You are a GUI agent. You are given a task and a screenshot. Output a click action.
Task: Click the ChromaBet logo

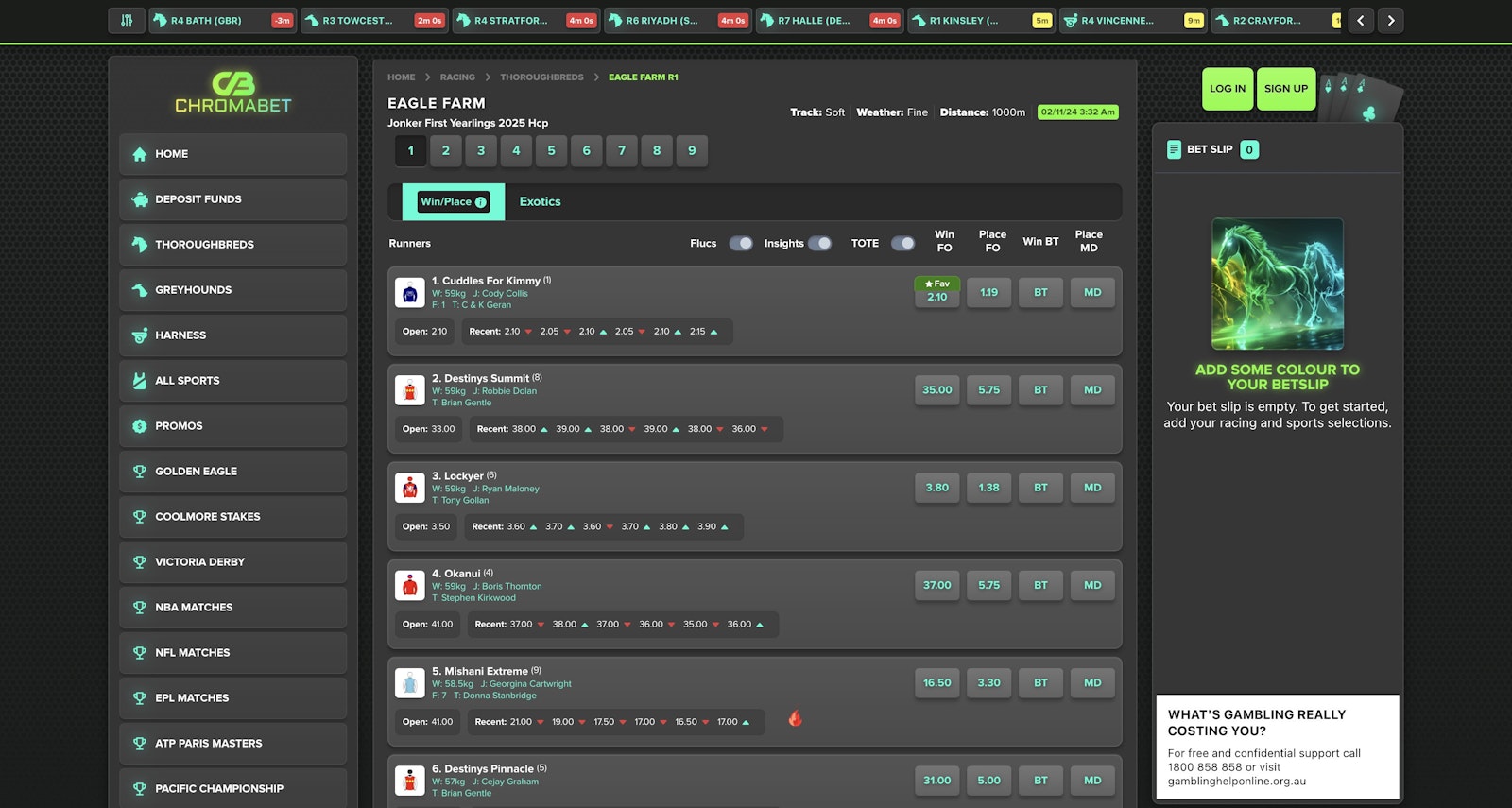click(233, 93)
